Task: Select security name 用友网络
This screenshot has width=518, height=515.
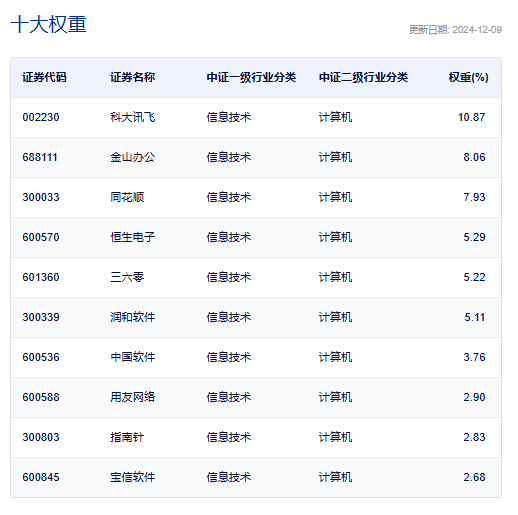Action: pos(133,397)
